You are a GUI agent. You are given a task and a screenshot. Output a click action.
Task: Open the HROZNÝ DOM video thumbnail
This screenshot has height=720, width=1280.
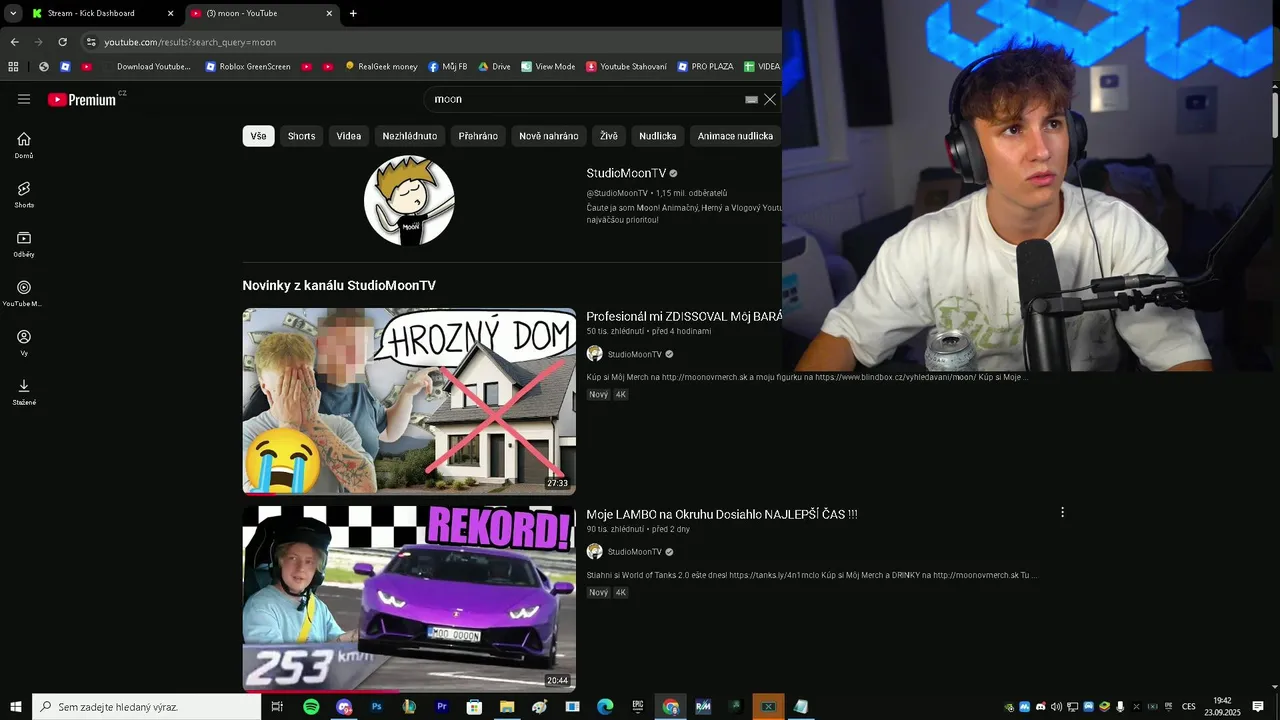click(409, 401)
